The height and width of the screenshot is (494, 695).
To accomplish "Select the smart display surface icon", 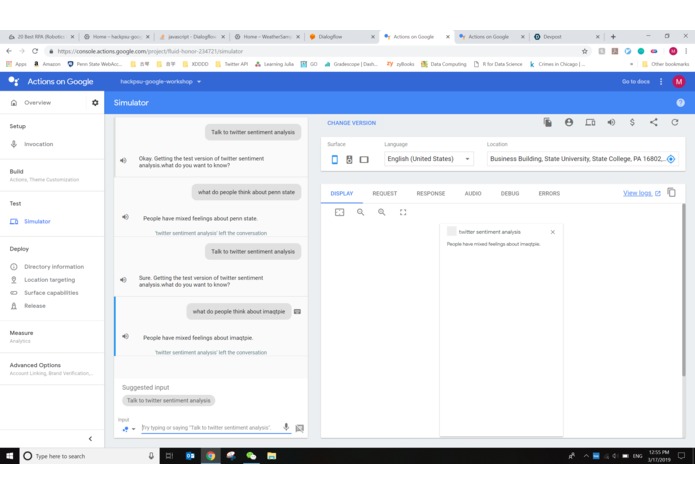I will (x=364, y=159).
